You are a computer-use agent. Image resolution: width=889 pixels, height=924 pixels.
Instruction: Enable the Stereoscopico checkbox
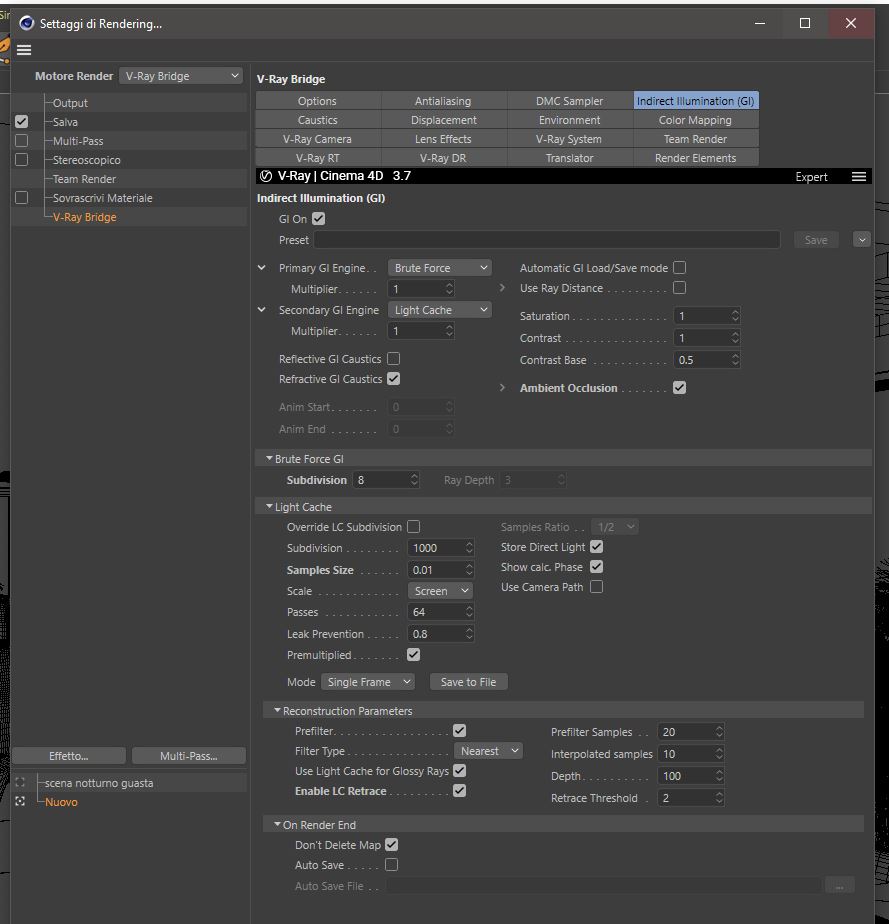[x=21, y=159]
